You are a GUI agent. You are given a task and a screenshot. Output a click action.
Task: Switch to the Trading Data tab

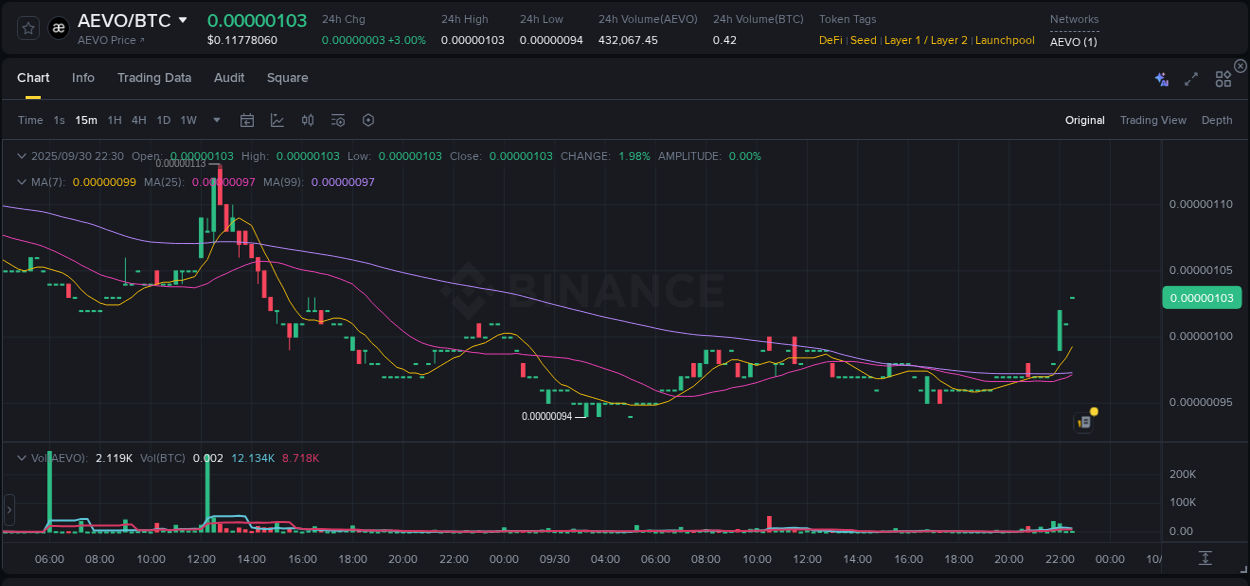tap(154, 78)
